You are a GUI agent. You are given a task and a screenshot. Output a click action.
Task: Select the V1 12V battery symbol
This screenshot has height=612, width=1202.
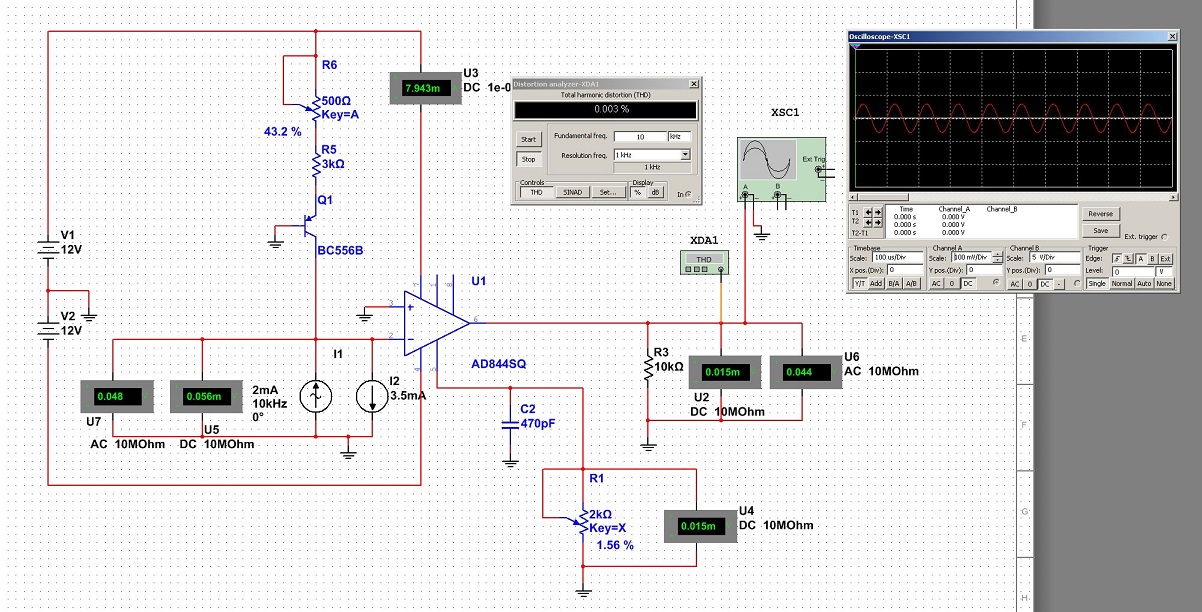49,247
